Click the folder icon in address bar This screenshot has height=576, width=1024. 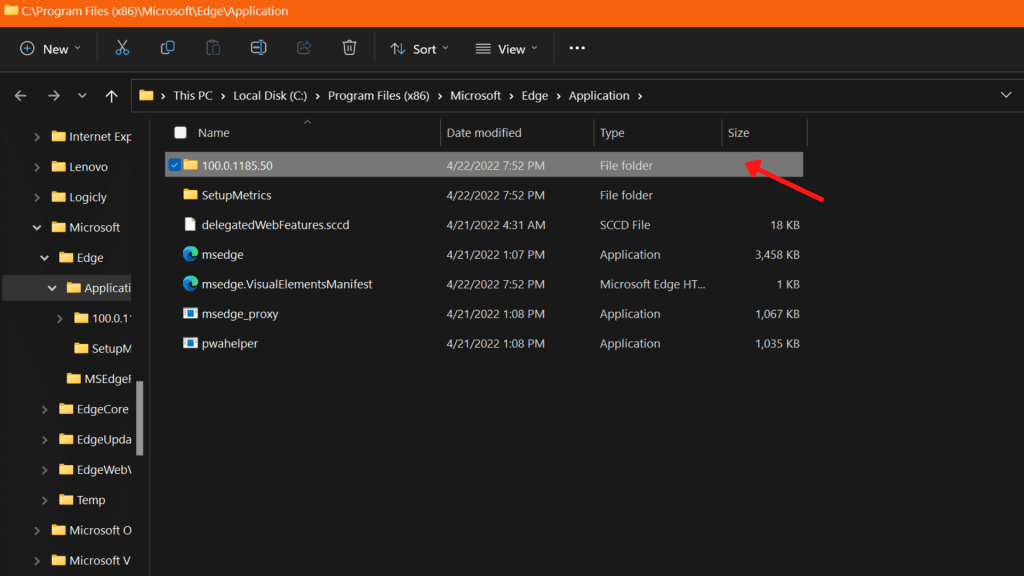(x=146, y=95)
